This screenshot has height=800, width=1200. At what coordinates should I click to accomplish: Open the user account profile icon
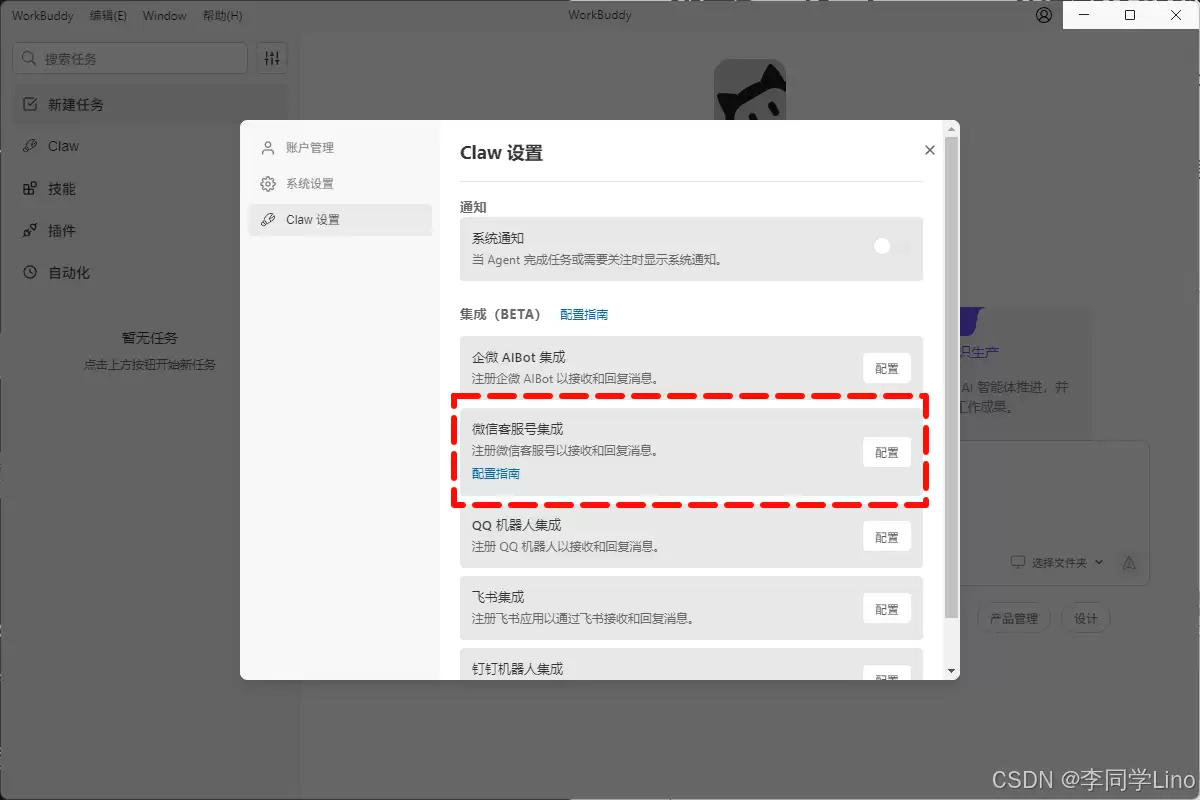tap(1044, 16)
